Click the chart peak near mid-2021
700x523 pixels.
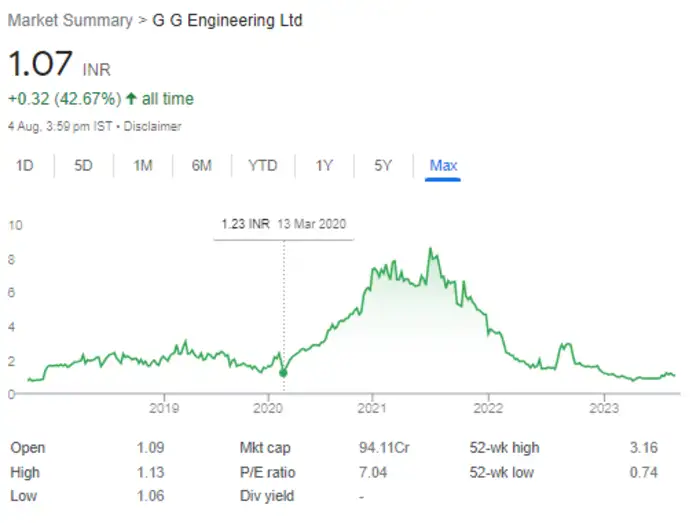click(430, 249)
